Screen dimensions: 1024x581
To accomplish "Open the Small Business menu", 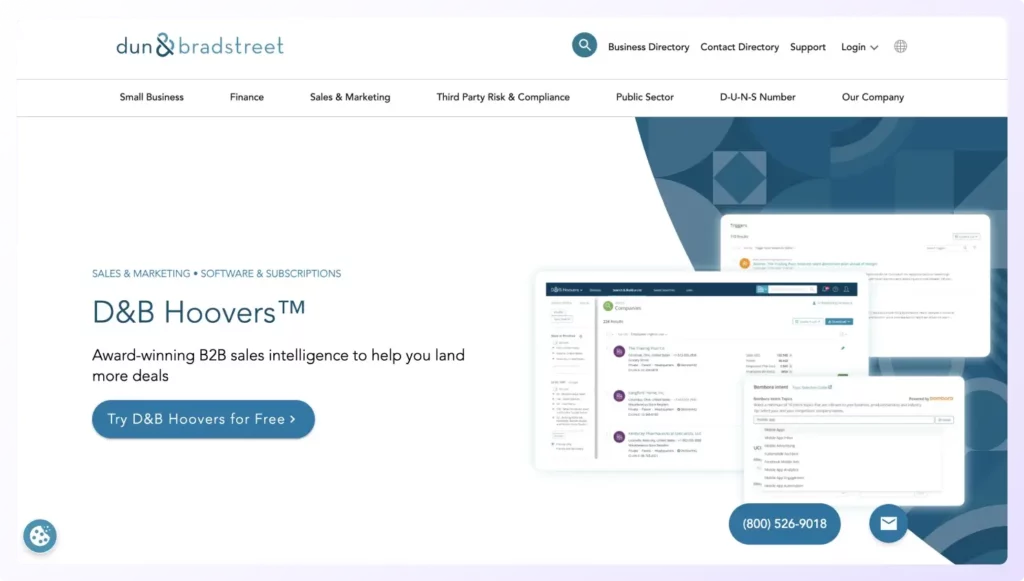I will coord(151,97).
